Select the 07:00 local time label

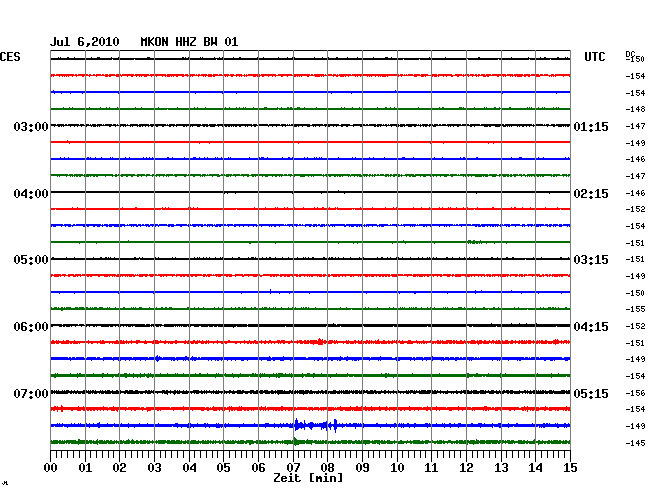[31, 393]
